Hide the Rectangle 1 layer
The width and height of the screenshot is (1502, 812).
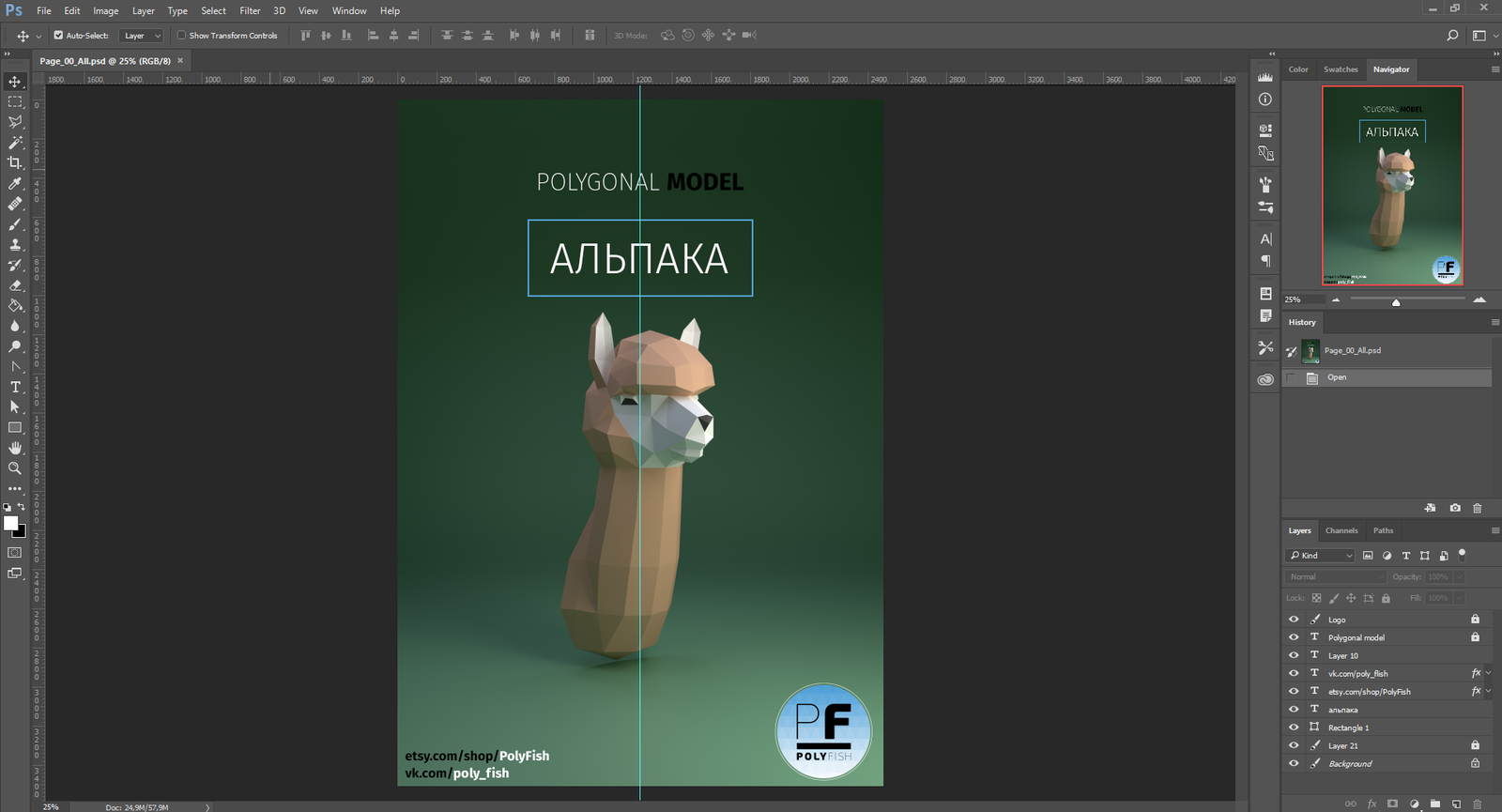pos(1294,728)
